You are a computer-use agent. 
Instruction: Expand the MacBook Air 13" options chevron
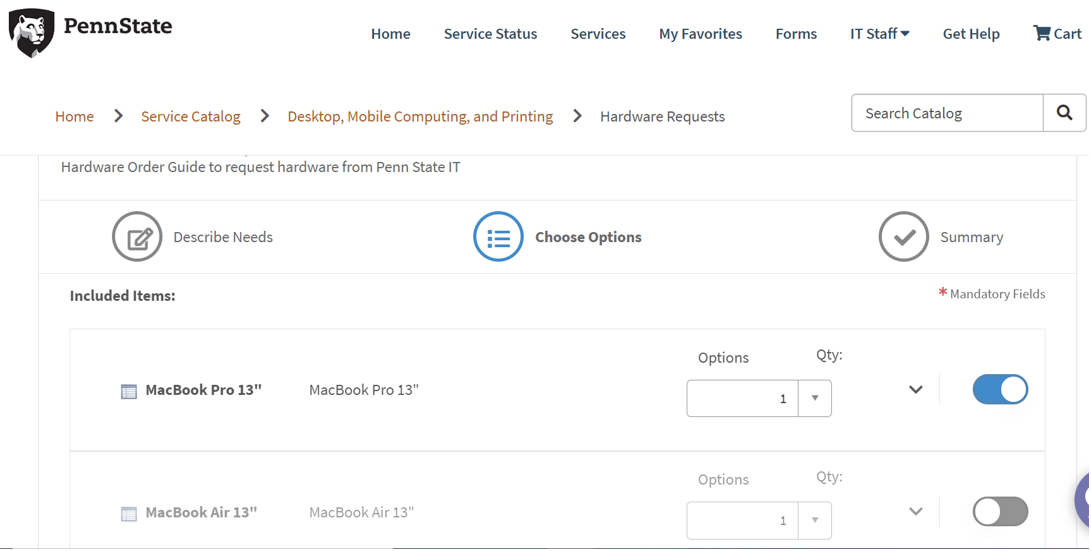tap(915, 511)
